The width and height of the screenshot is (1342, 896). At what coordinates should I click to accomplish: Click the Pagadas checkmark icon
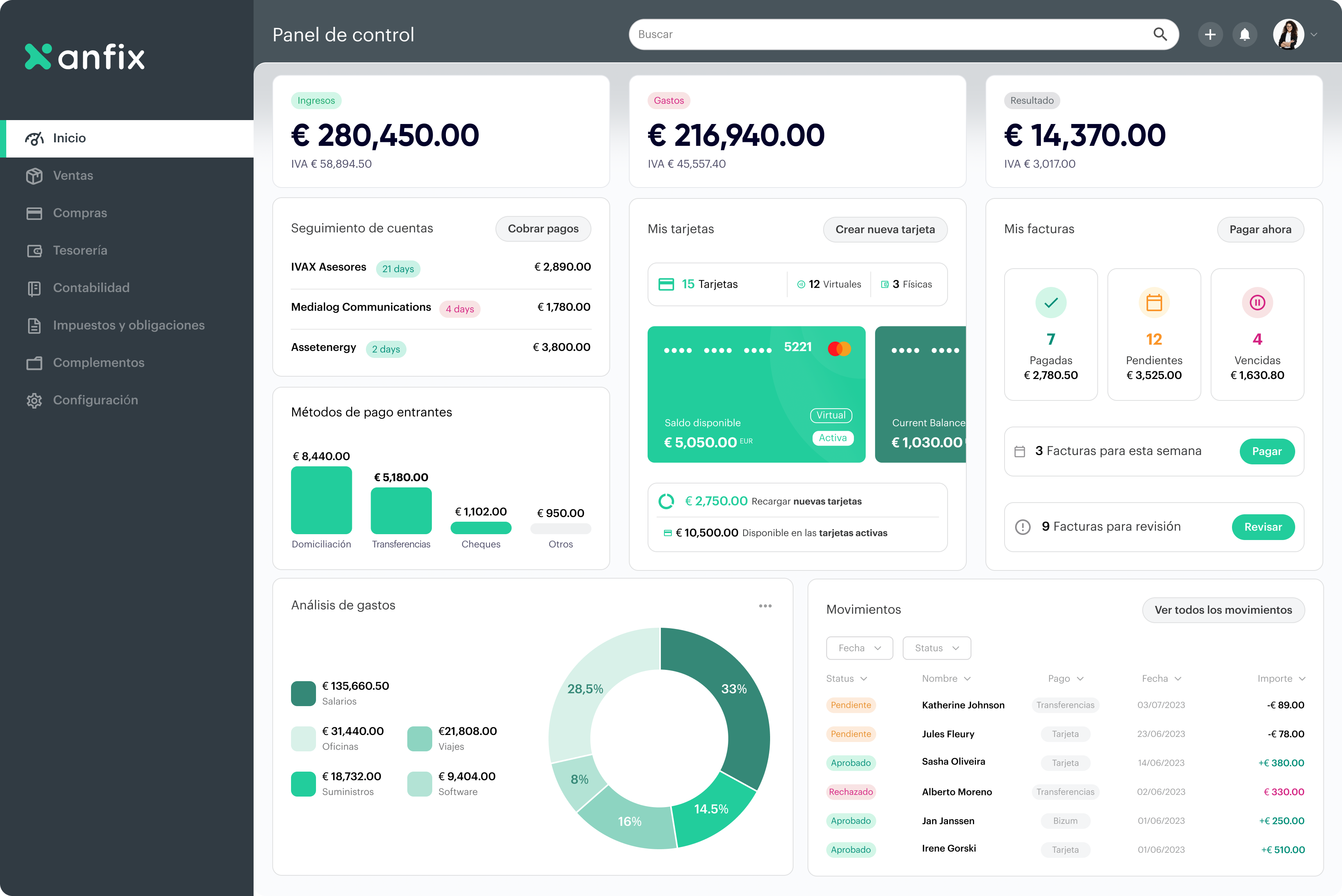point(1050,302)
